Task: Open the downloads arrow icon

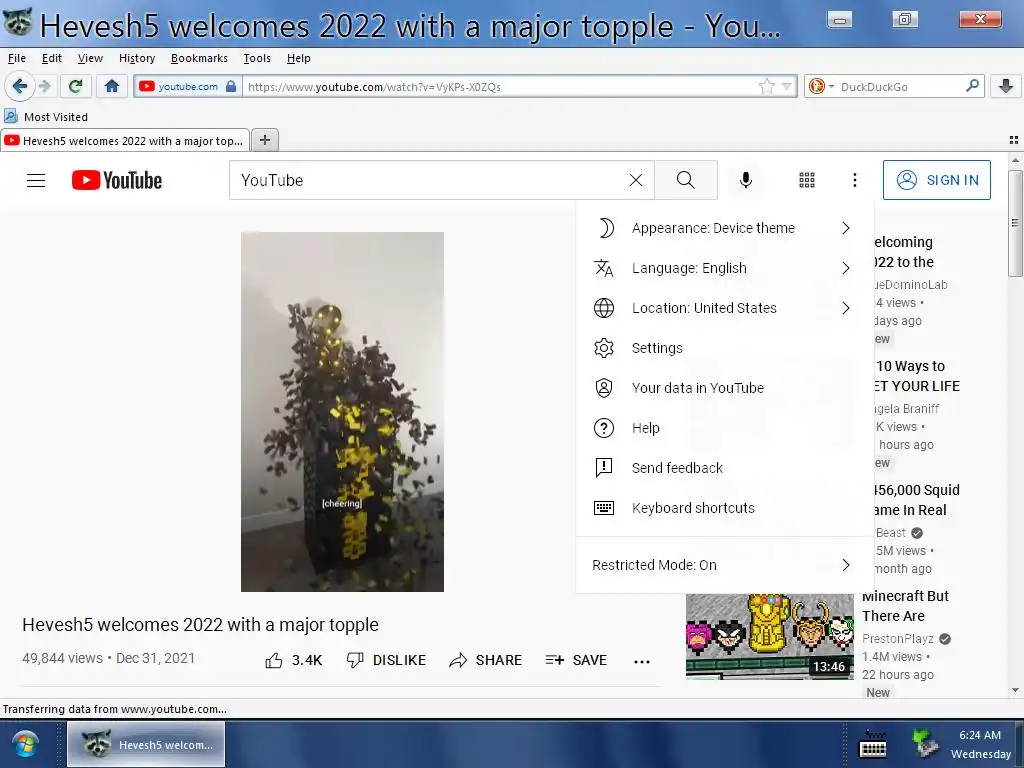Action: click(x=1006, y=86)
